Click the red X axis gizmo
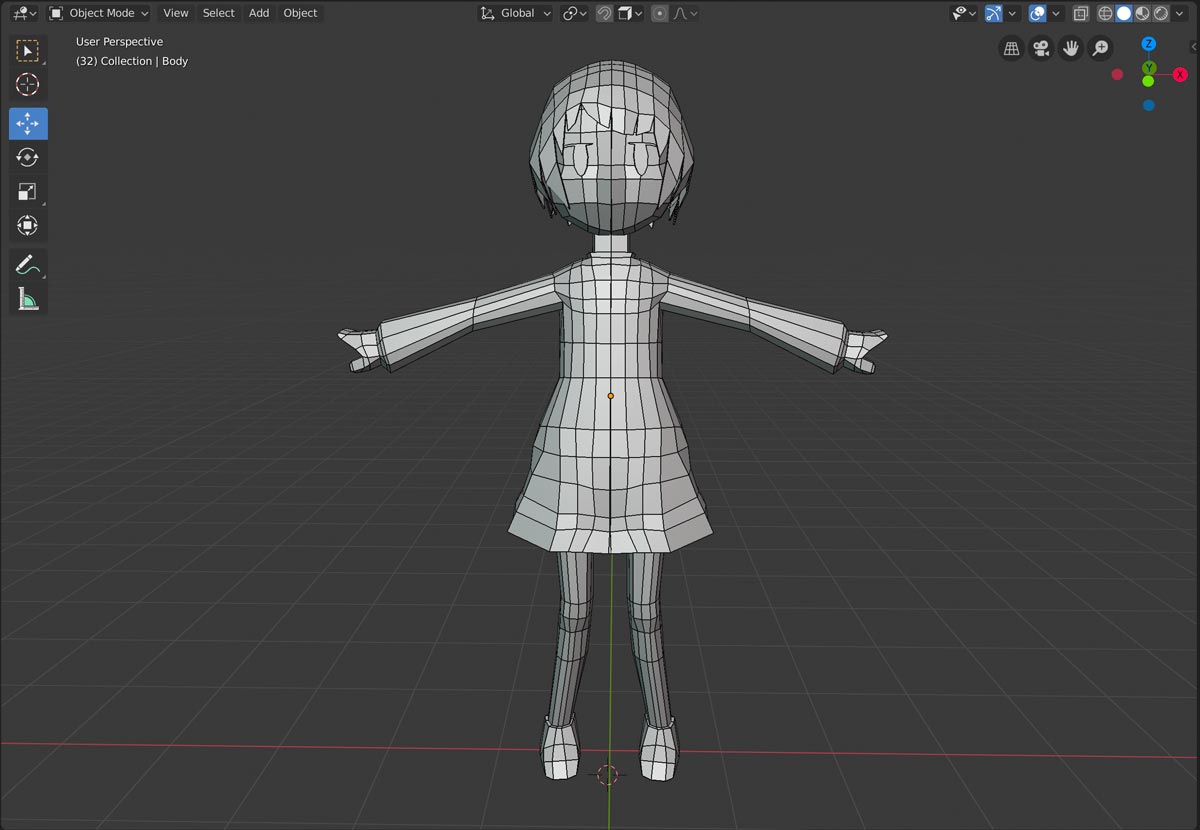Image resolution: width=1200 pixels, height=830 pixels. pos(1180,75)
